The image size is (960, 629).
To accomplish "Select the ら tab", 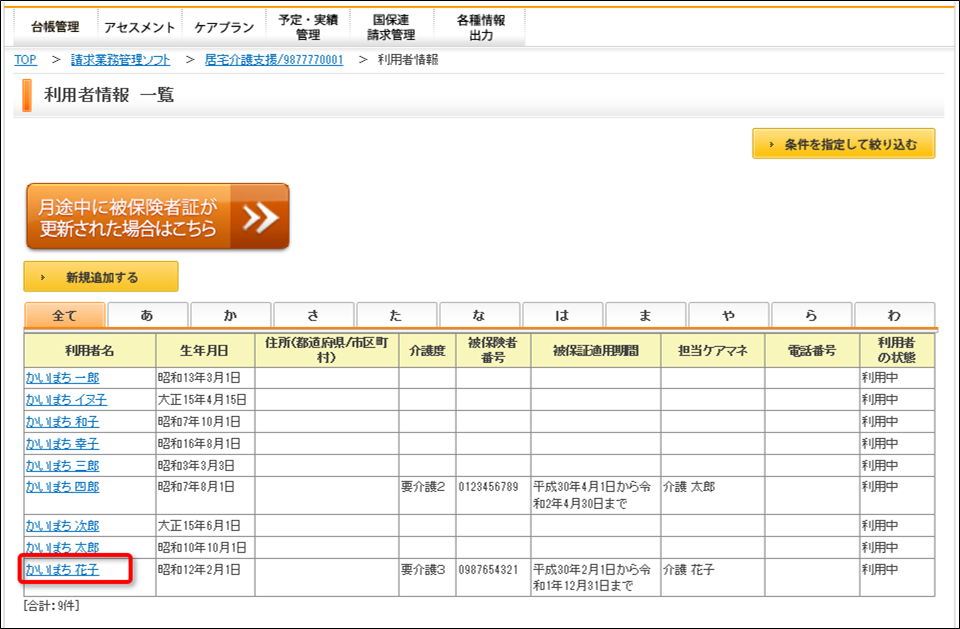I will coord(811,315).
